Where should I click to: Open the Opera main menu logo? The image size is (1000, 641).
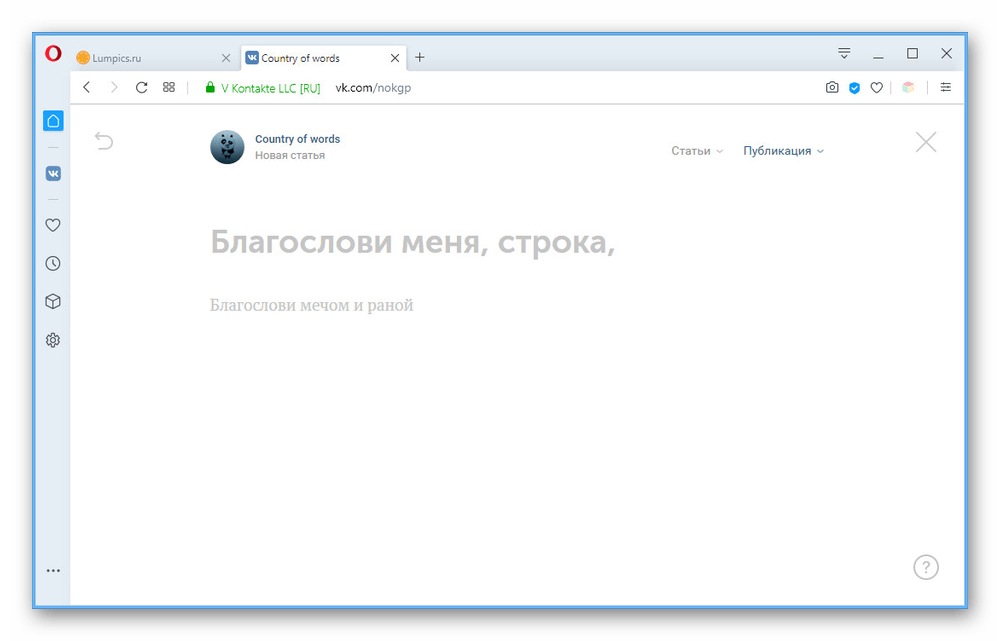pos(54,54)
